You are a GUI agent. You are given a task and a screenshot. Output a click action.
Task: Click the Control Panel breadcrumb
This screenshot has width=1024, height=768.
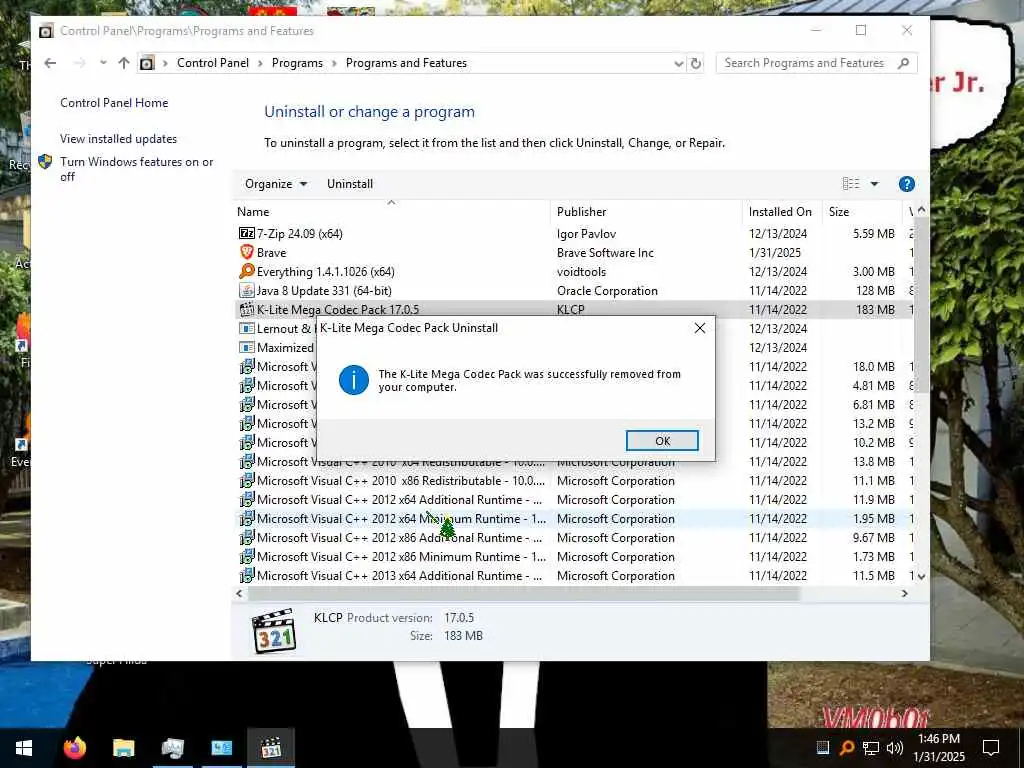[x=213, y=63]
